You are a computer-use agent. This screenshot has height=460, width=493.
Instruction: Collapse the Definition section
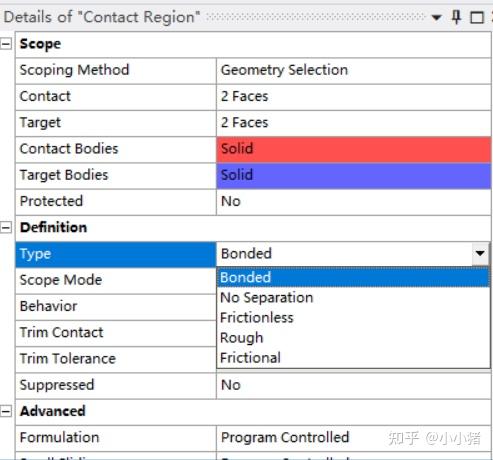(x=6, y=227)
